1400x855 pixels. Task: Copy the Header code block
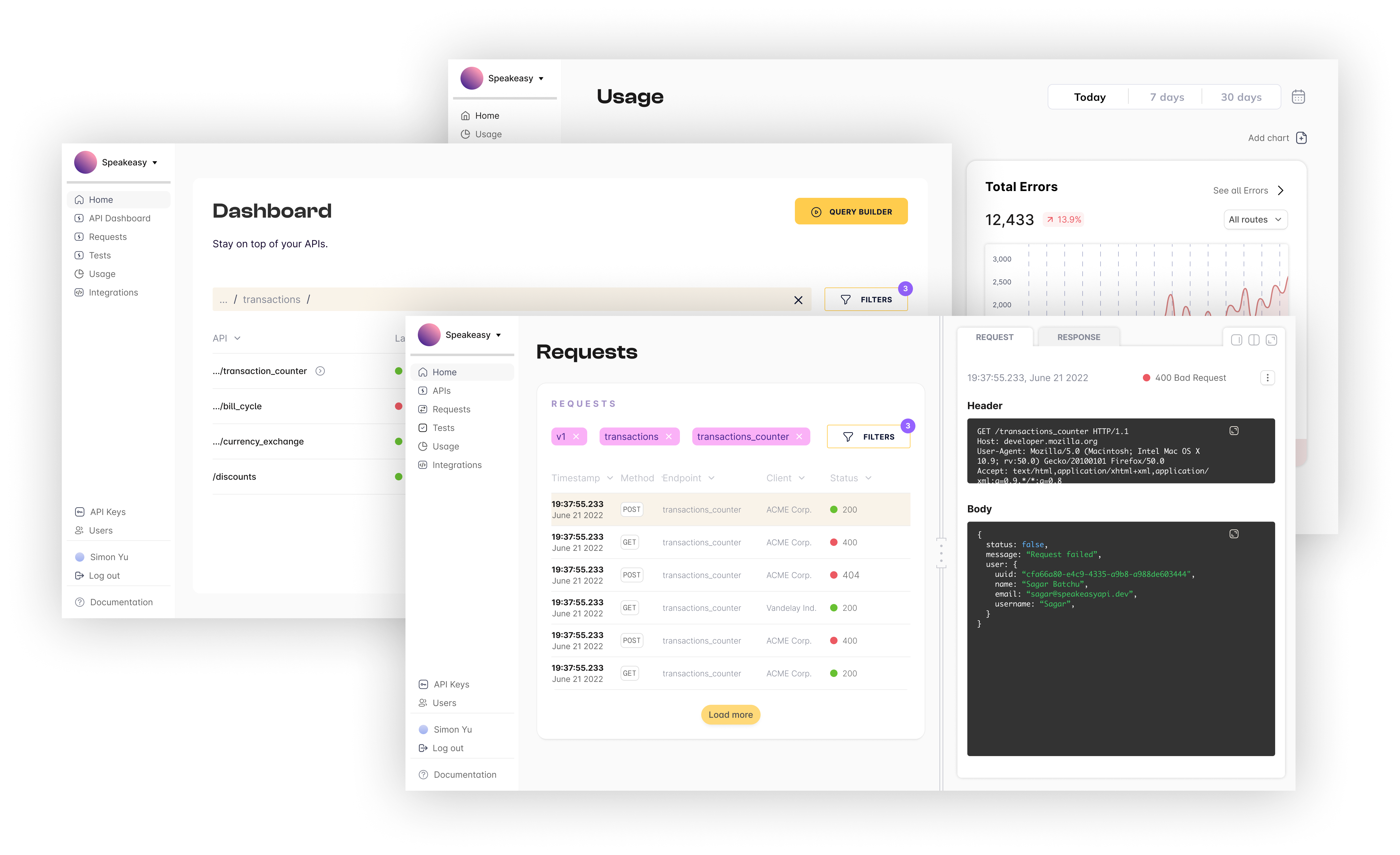[1234, 431]
